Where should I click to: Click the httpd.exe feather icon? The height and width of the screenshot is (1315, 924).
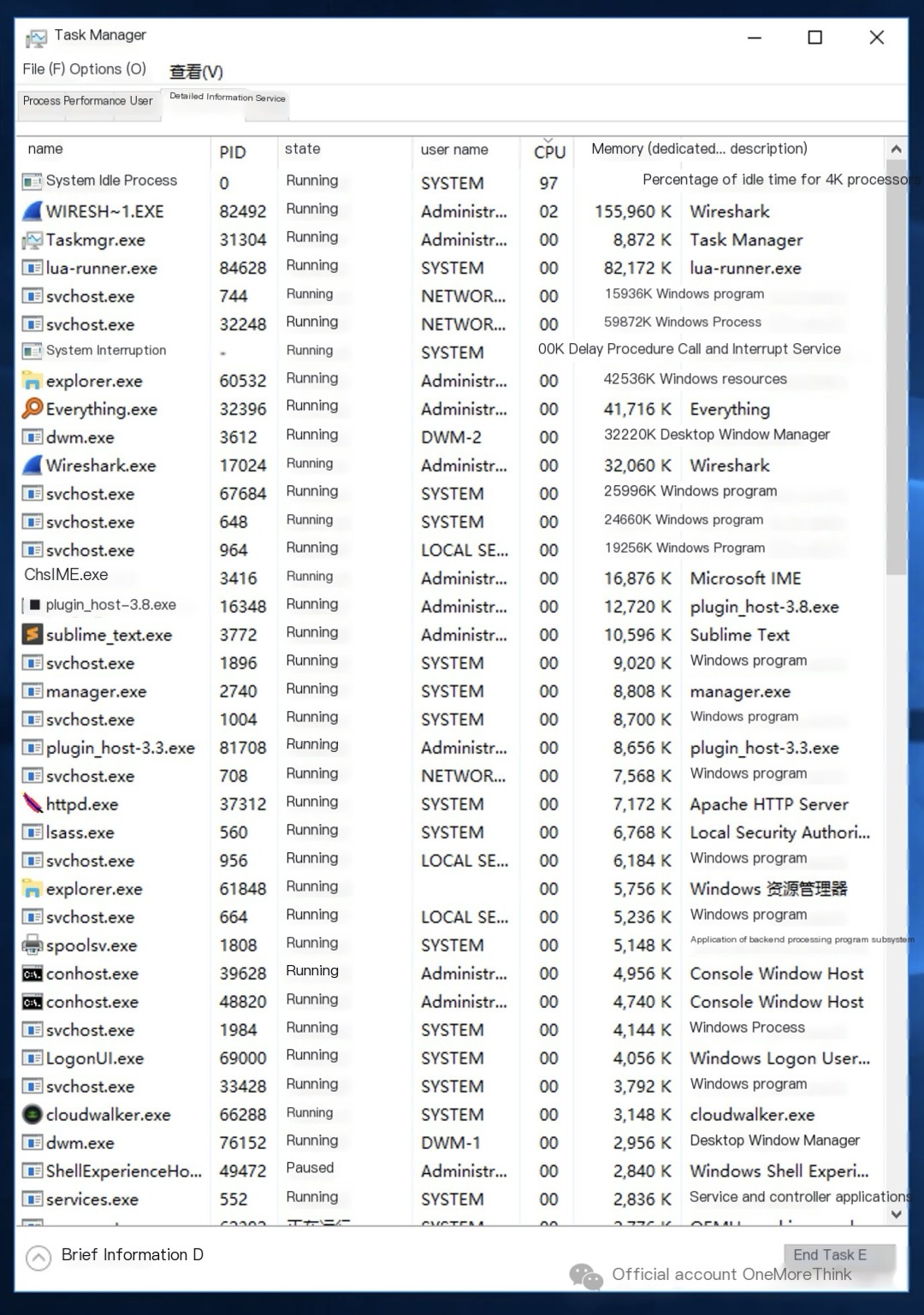click(x=32, y=803)
